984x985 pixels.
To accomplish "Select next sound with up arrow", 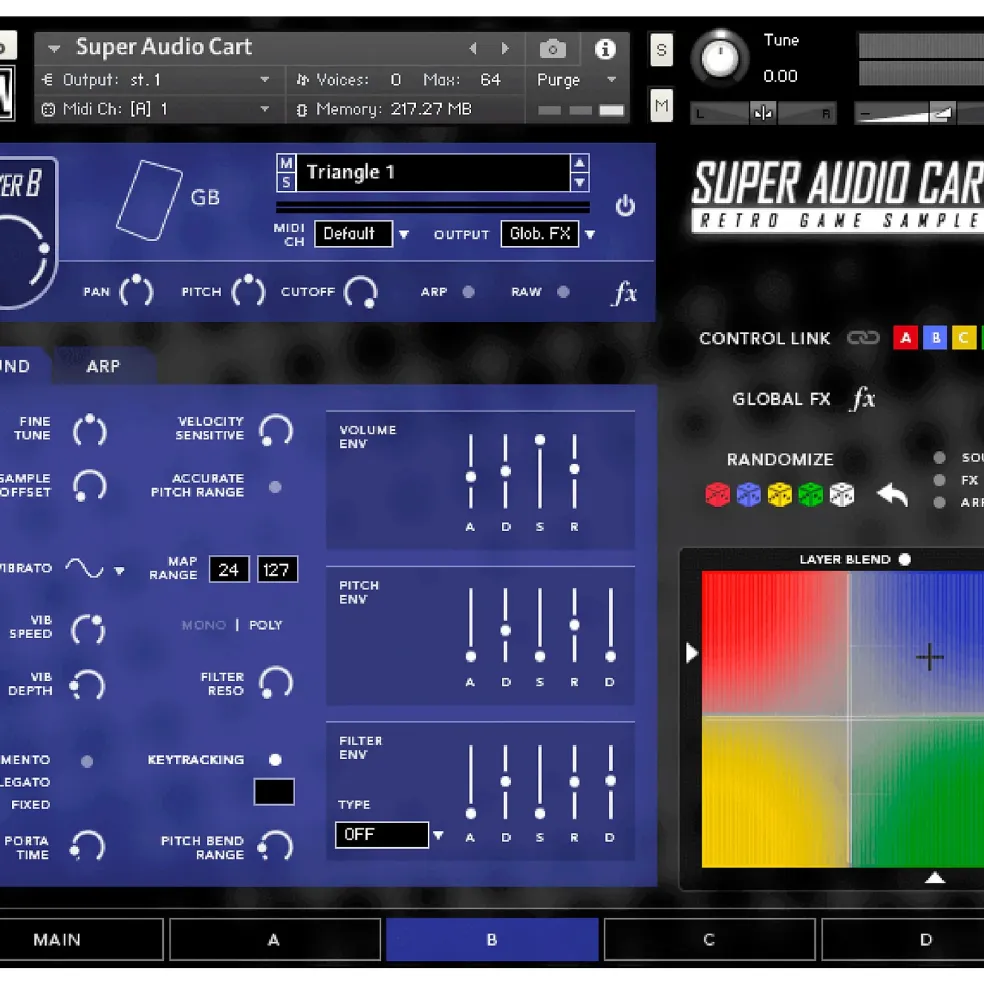I will [x=579, y=163].
